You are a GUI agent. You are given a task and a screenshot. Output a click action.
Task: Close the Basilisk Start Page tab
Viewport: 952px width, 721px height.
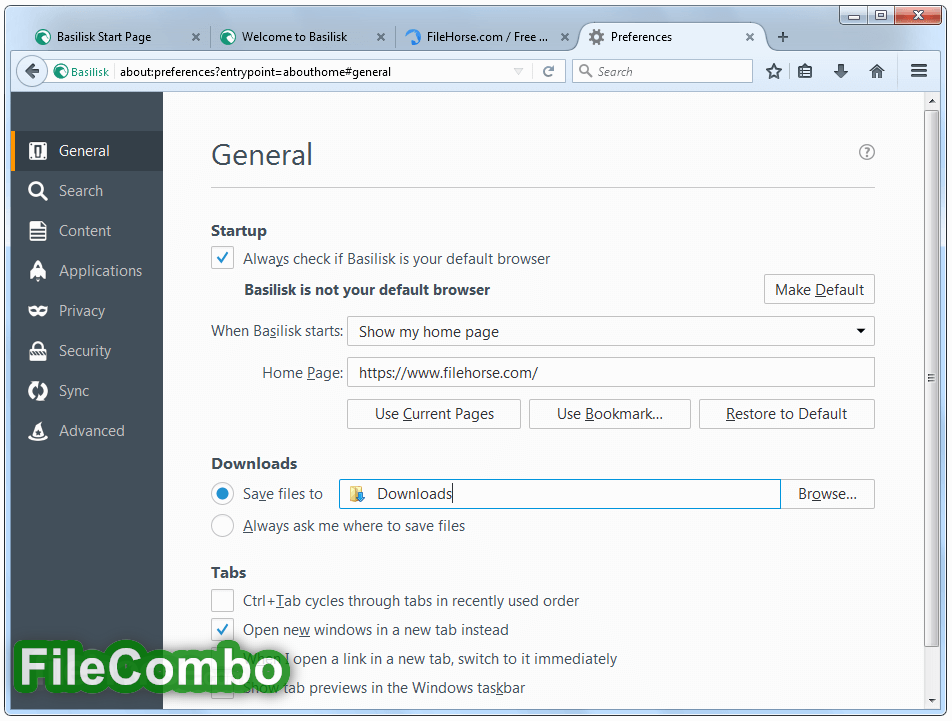coord(196,37)
